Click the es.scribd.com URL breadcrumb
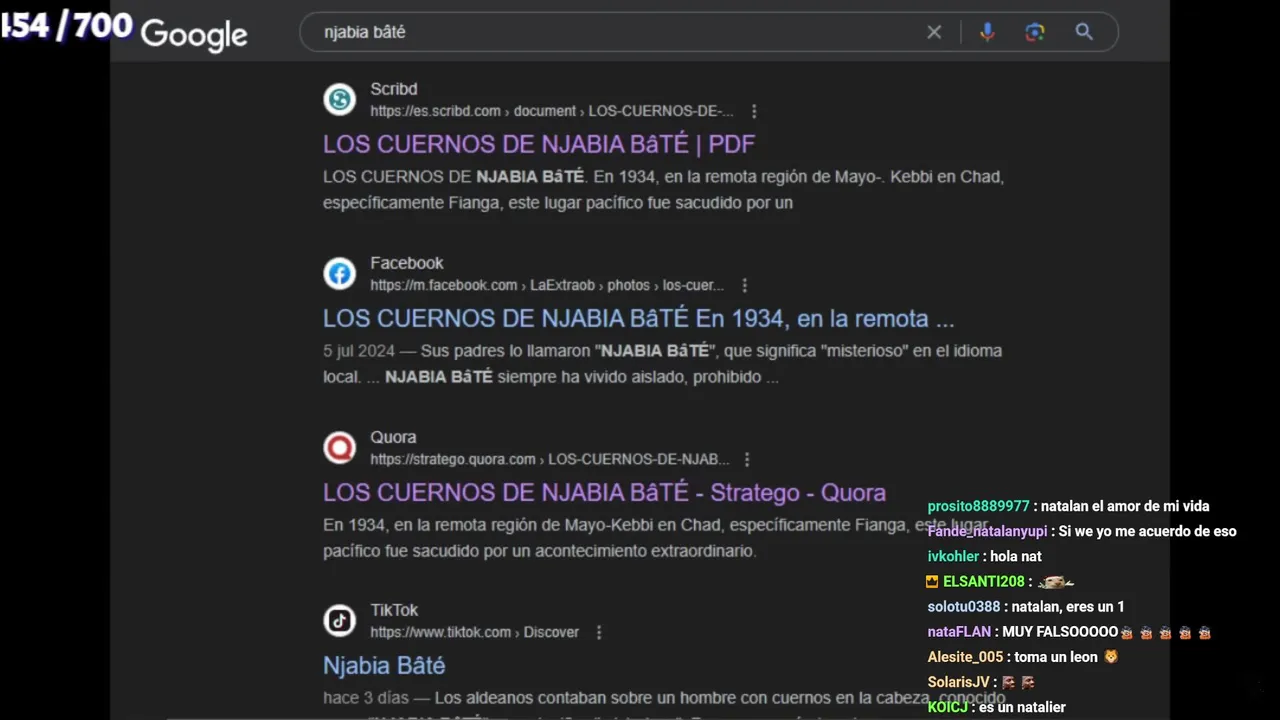1280x720 pixels. [x=552, y=111]
